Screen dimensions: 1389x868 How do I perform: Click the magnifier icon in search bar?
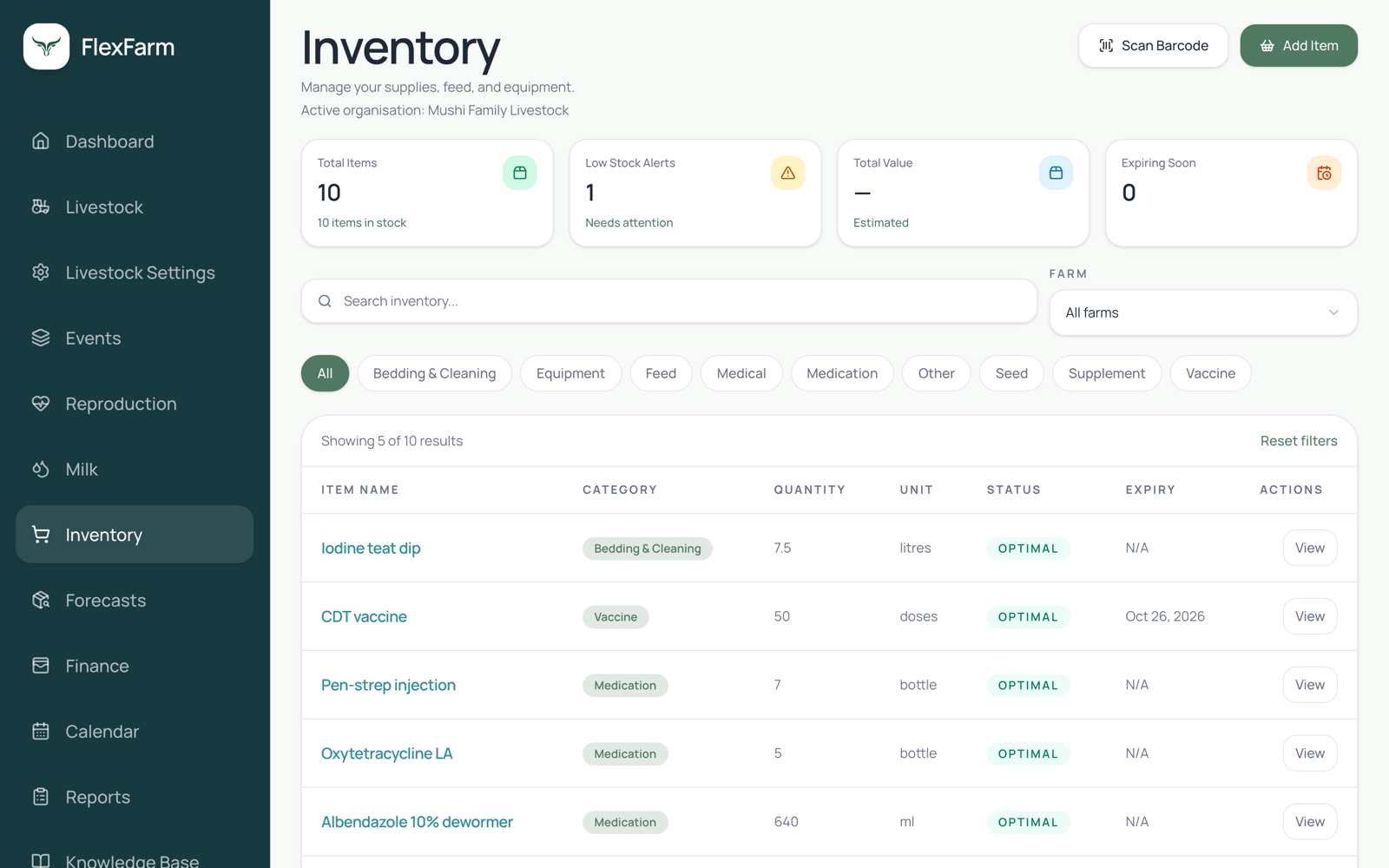(x=325, y=301)
